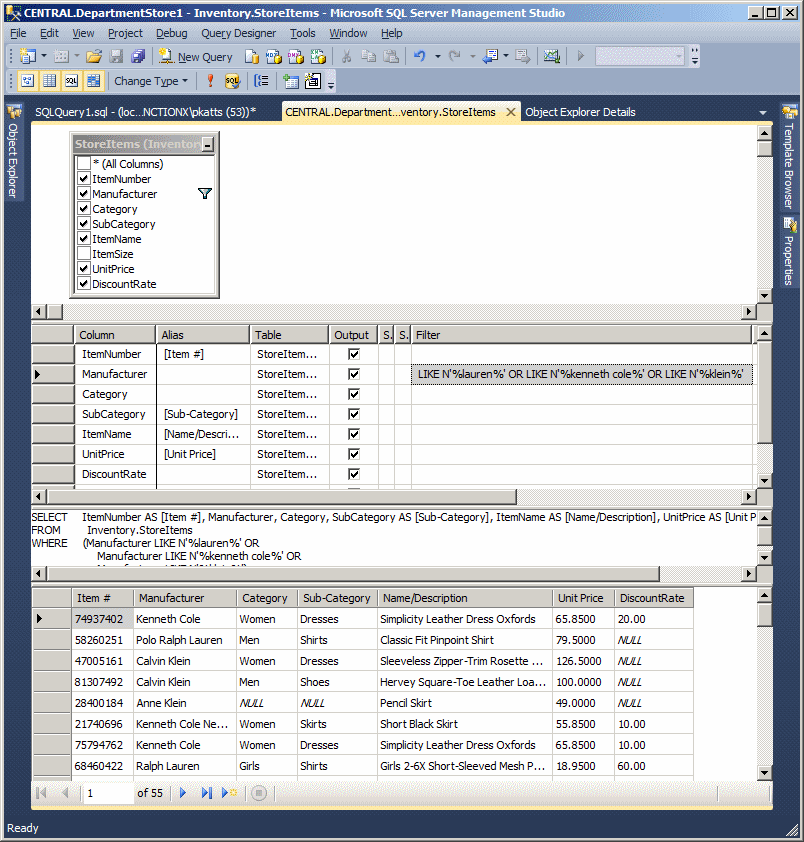
Task: Click the Analysis Services MDX Query icon
Action: coord(273,56)
